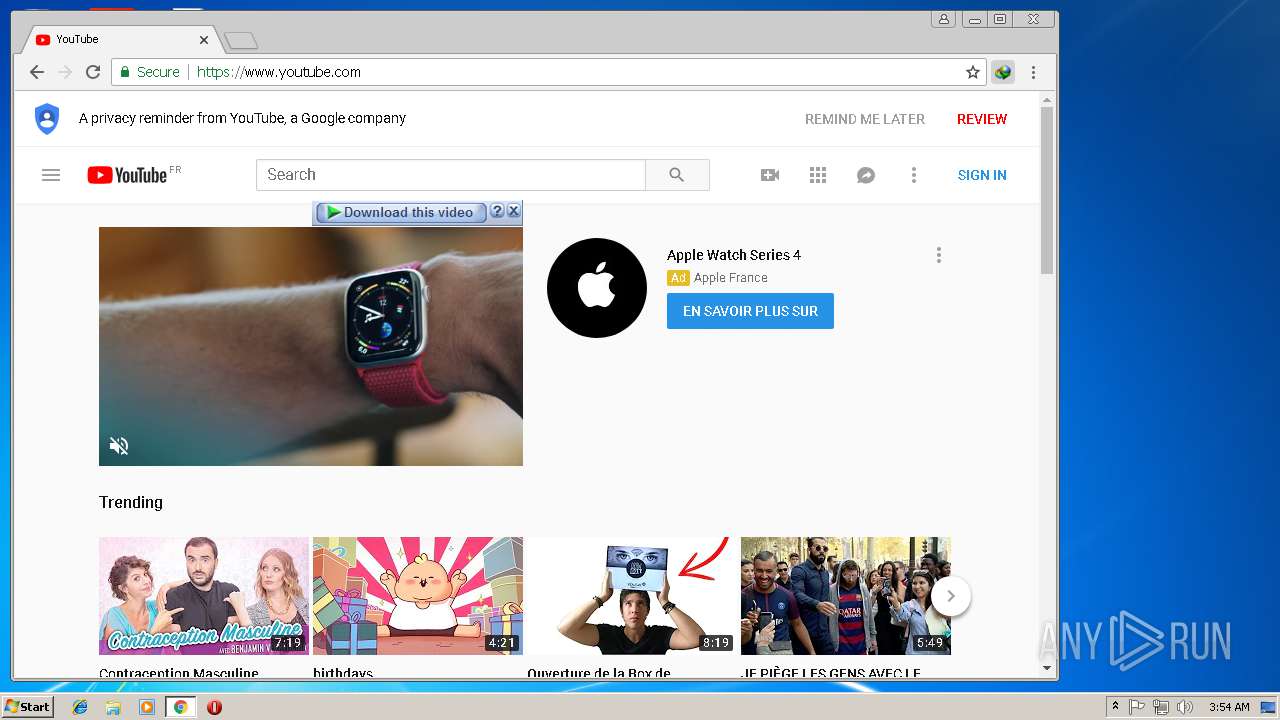Open JE PIÈGE LES GENS video thumbnail
Screen dimensions: 1280x720
[x=846, y=596]
